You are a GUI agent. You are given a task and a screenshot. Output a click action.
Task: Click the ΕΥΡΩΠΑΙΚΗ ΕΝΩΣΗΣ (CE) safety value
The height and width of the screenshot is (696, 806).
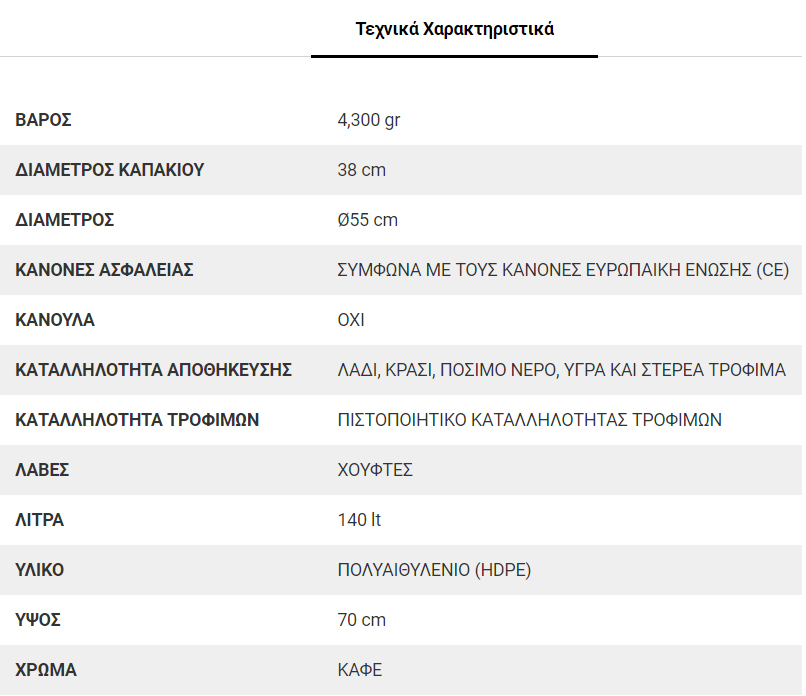(x=563, y=269)
